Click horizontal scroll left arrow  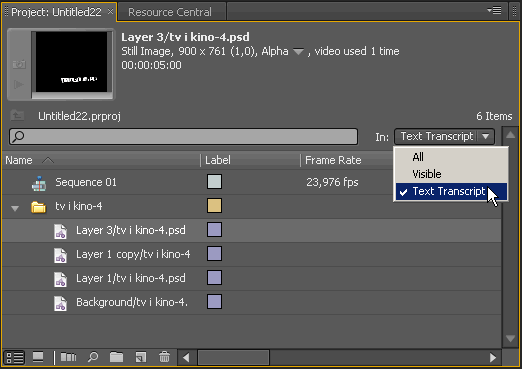pos(186,358)
